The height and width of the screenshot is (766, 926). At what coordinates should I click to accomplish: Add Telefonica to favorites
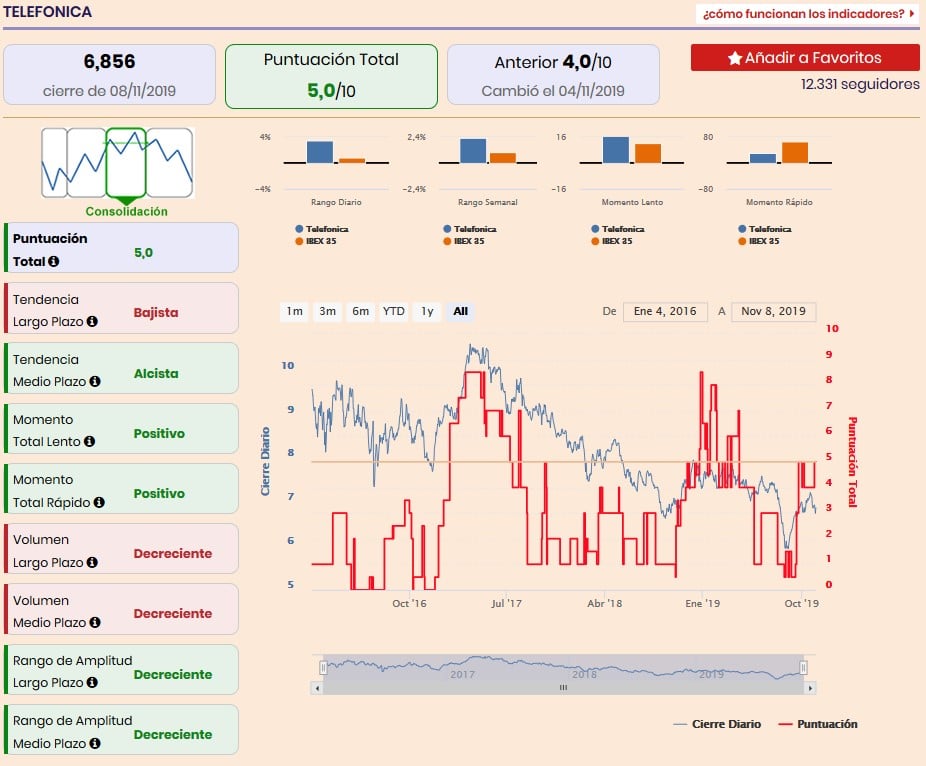click(x=805, y=58)
